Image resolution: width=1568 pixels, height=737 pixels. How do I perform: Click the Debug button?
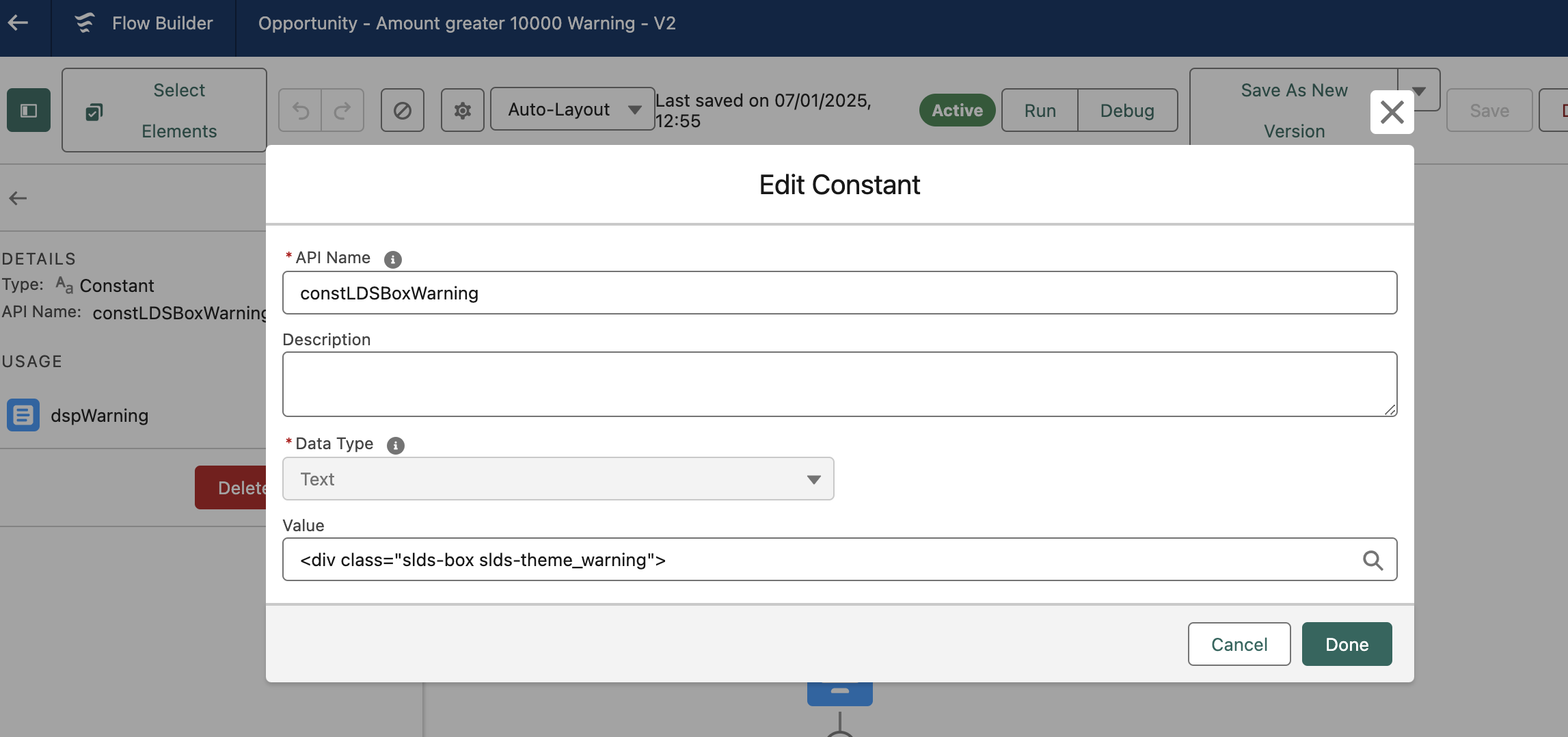pos(1127,110)
